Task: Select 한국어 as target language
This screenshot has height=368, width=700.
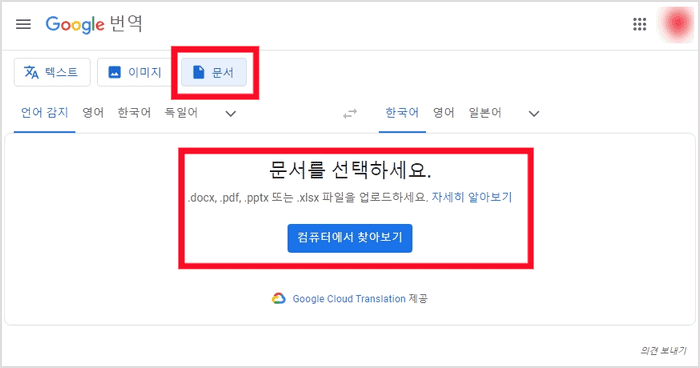Action: tap(402, 113)
